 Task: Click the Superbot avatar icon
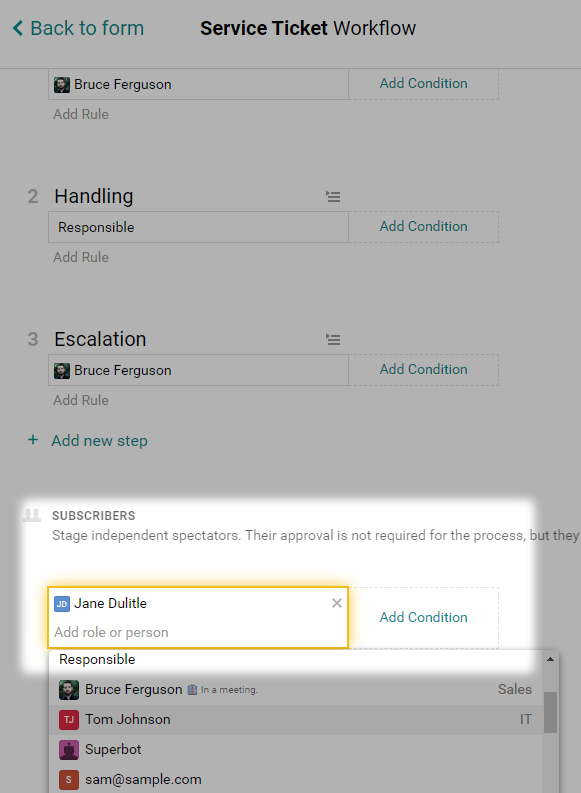click(69, 750)
